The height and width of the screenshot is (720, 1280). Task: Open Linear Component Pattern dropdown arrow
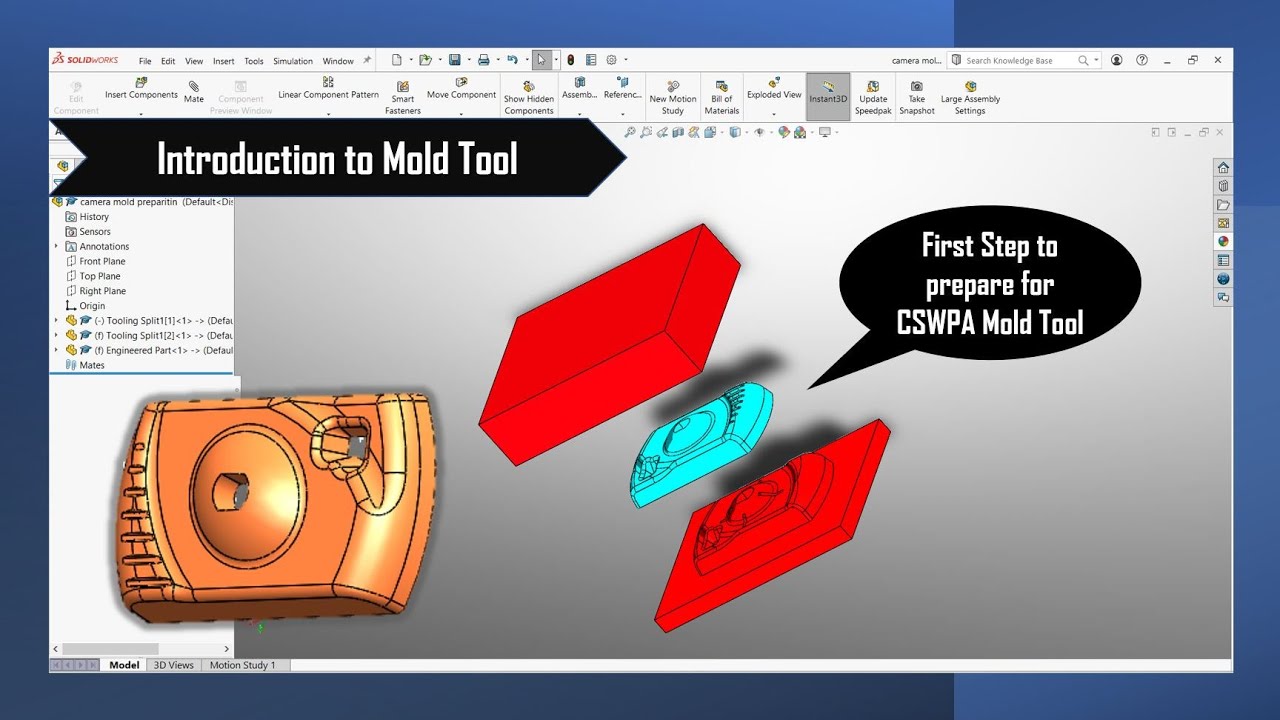coord(328,114)
